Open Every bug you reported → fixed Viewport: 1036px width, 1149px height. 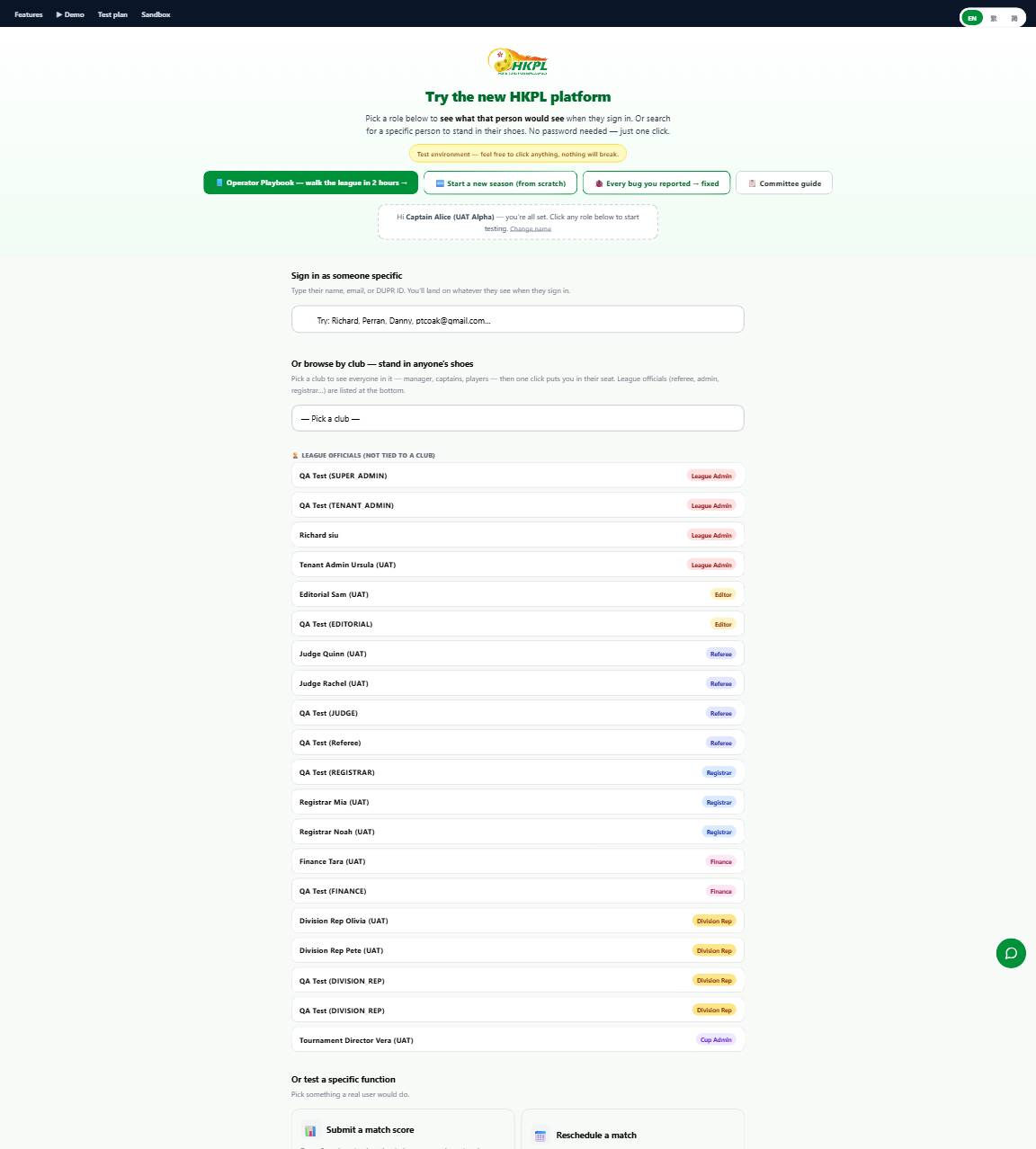click(656, 183)
